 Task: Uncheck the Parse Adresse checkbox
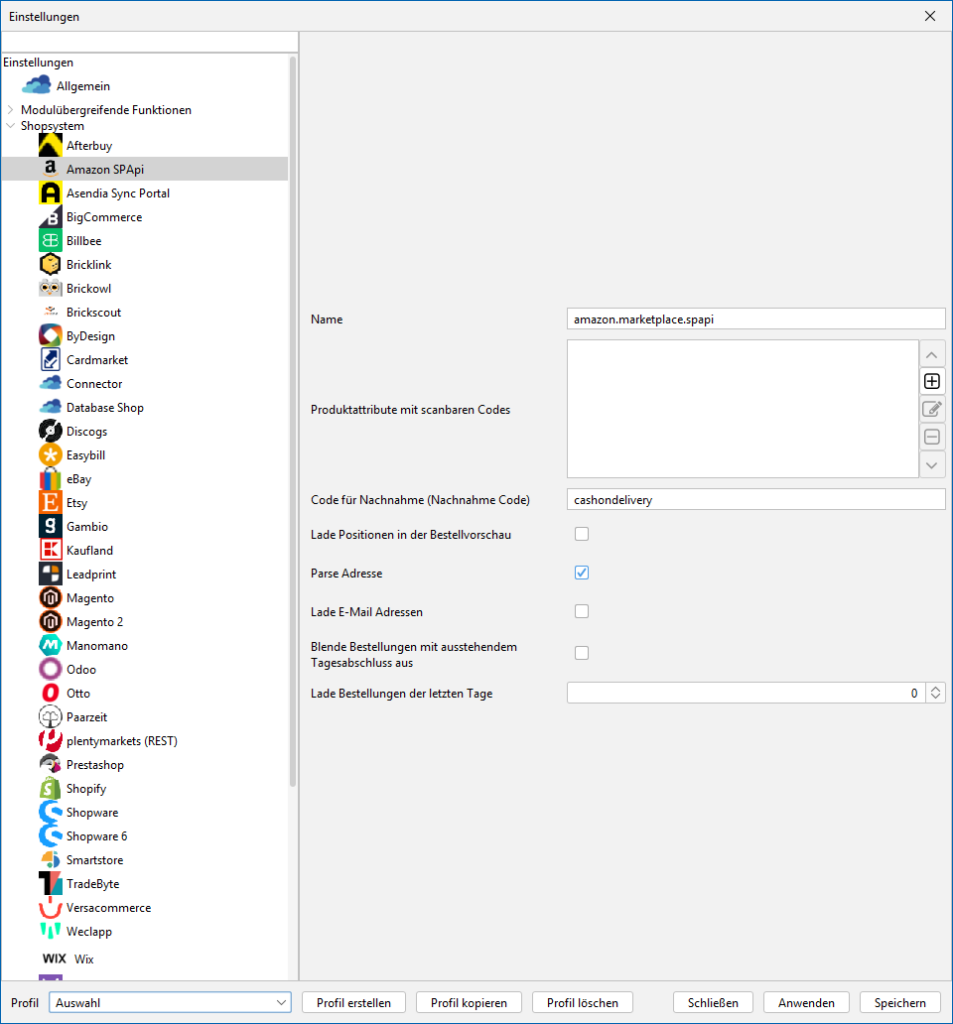582,573
